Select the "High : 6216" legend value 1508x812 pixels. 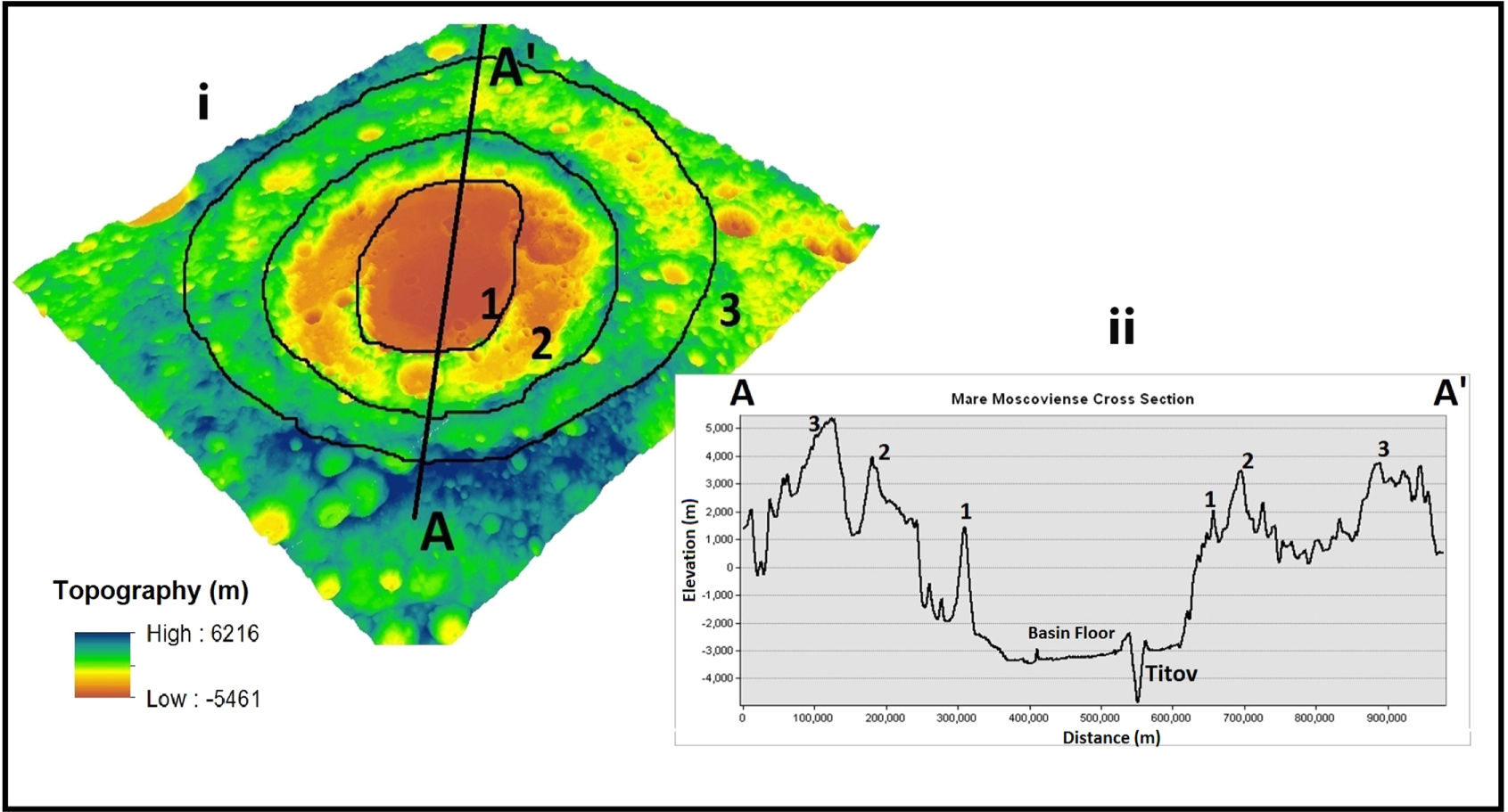point(202,634)
